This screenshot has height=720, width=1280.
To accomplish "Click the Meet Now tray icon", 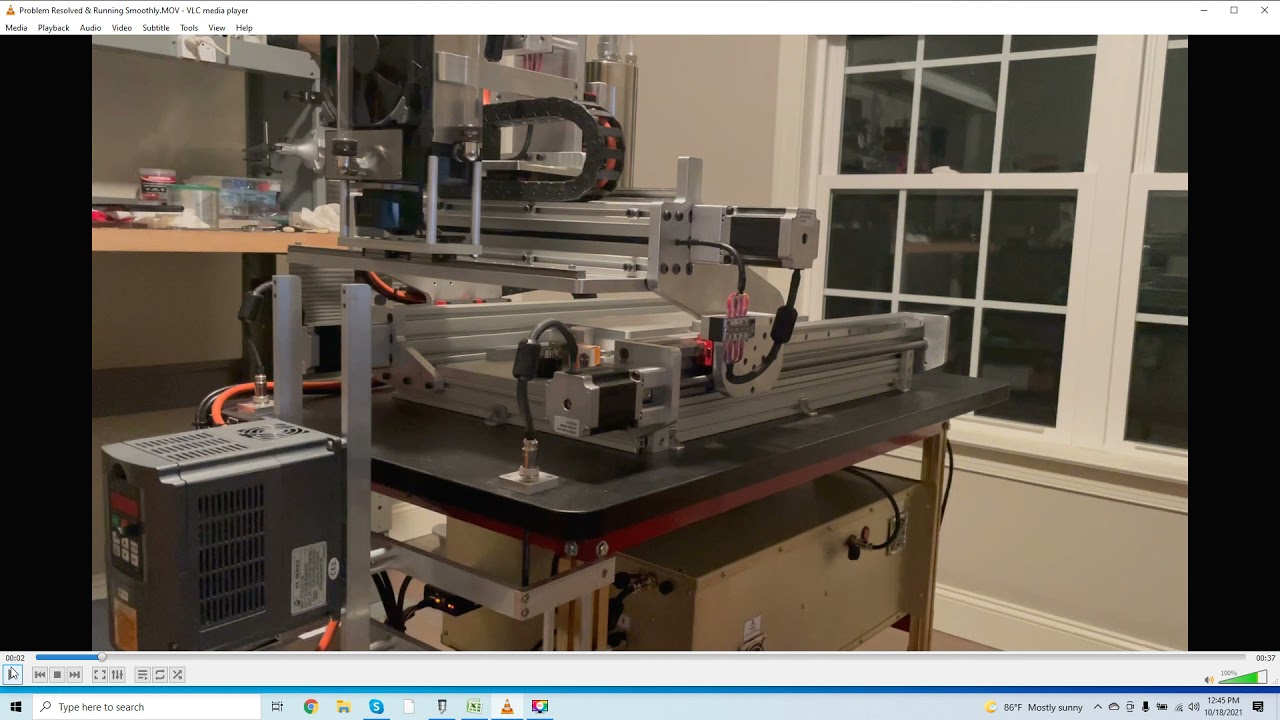I will tap(1130, 707).
